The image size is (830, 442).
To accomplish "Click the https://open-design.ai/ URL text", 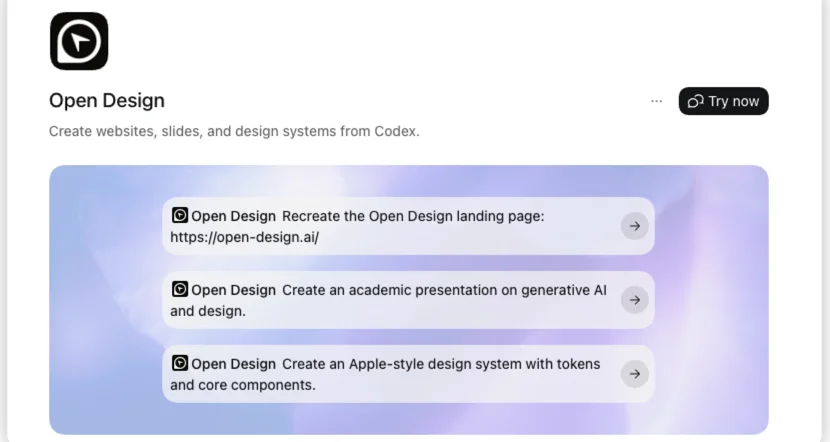I will pyautogui.click(x=245, y=237).
